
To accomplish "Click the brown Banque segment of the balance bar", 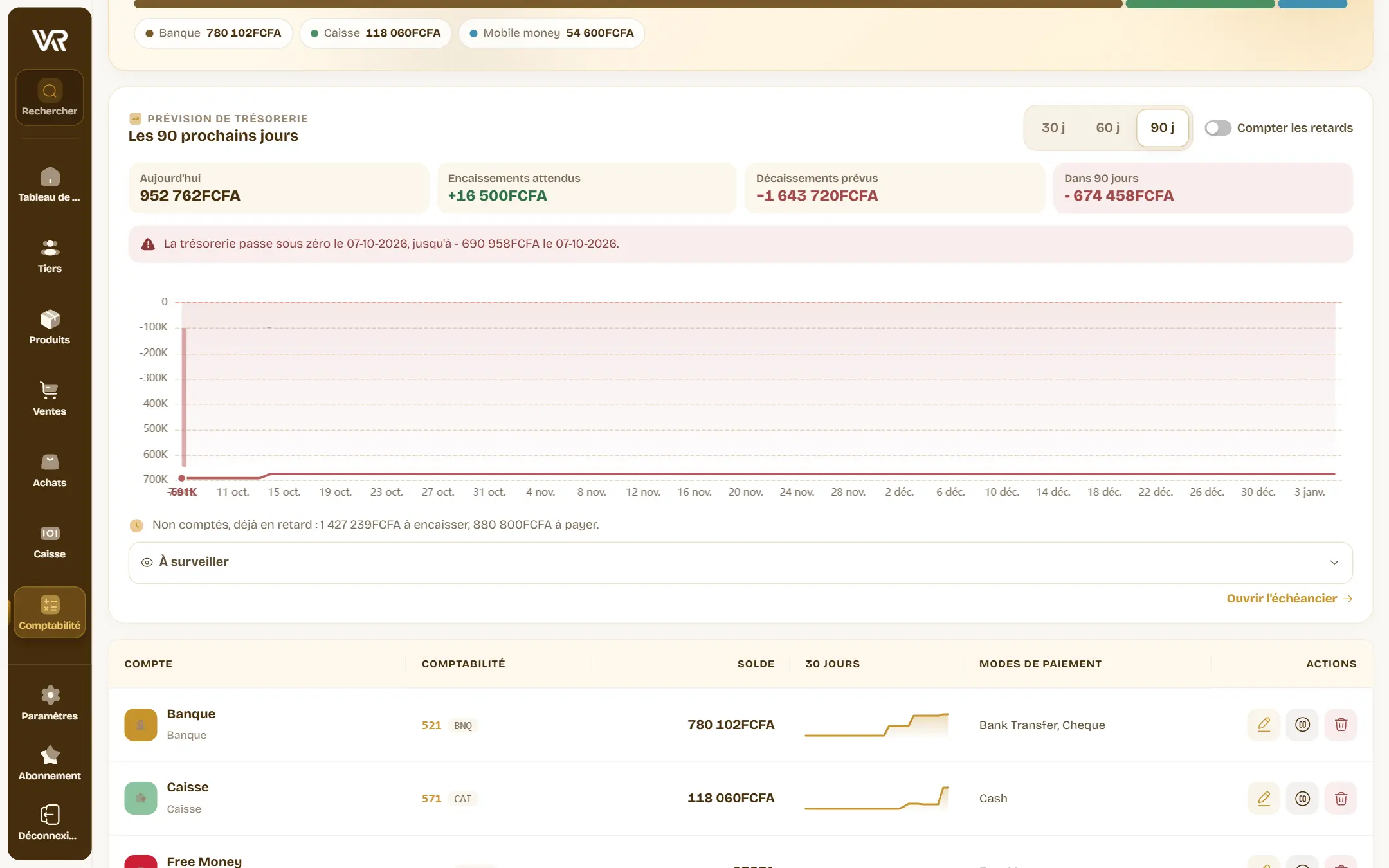I will pyautogui.click(x=628, y=4).
